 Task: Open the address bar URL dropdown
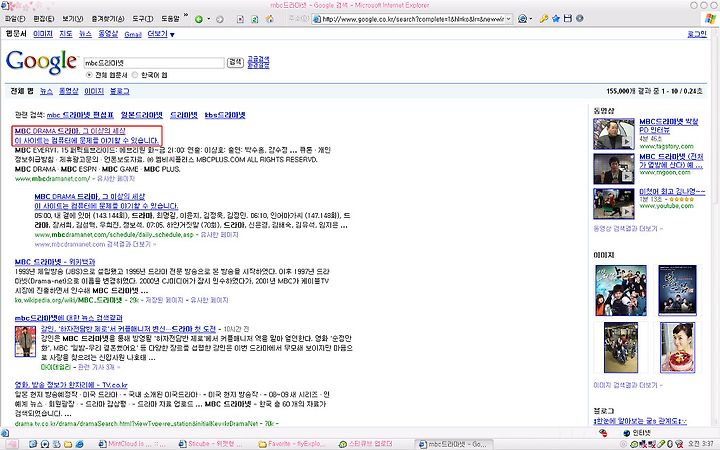point(508,19)
